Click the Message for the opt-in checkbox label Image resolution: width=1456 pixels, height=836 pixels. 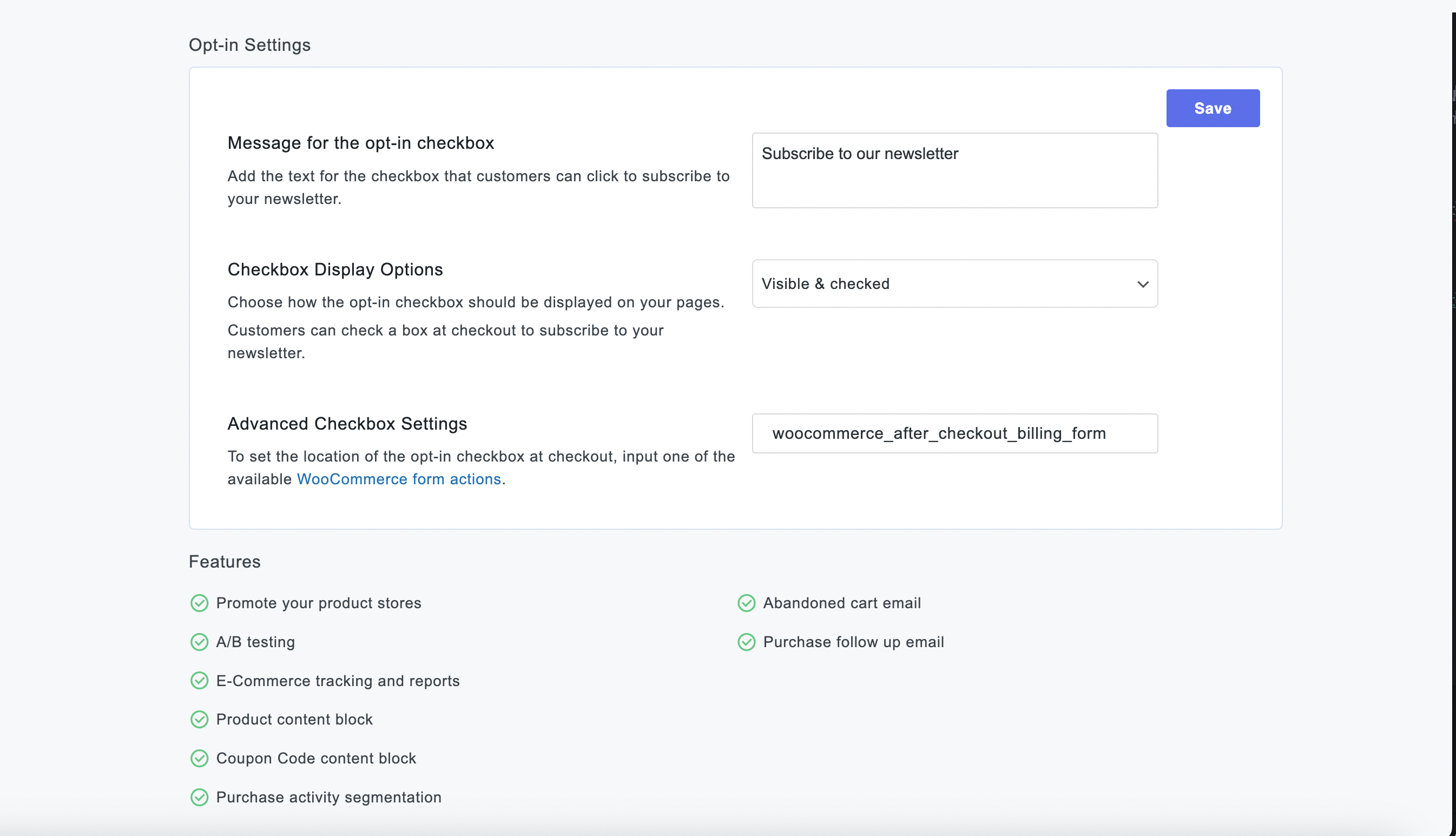coord(360,143)
